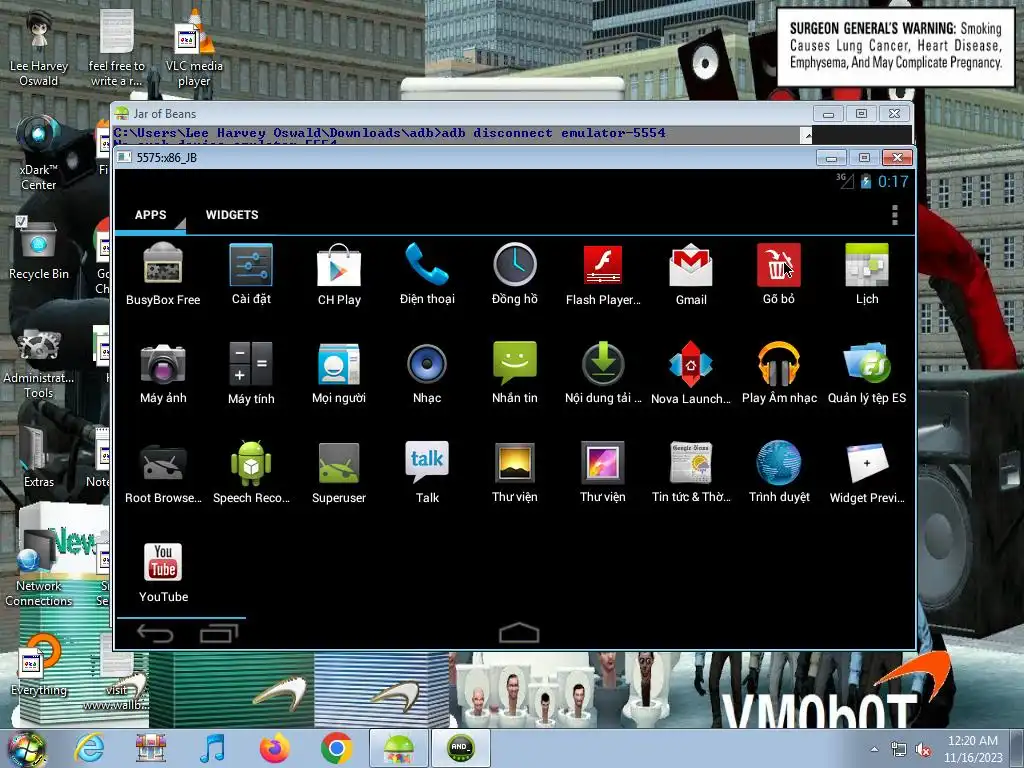Open 'feel free to write a r...' file

click(116, 49)
